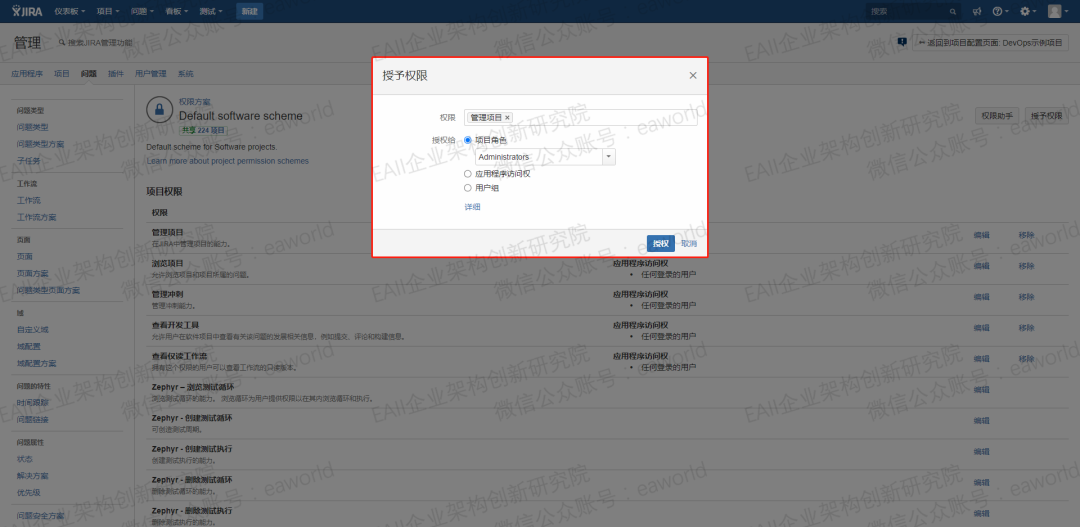This screenshot has width=1080, height=527.
Task: Click the notification flag icon beside the return link
Action: 902,42
